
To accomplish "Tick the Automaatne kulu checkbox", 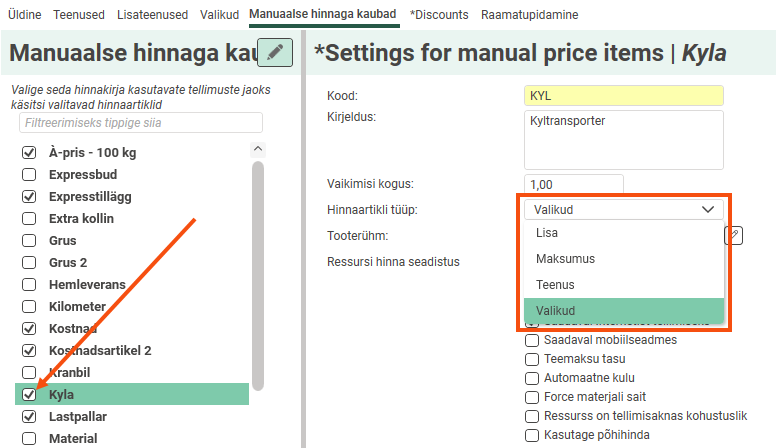I will pyautogui.click(x=532, y=378).
